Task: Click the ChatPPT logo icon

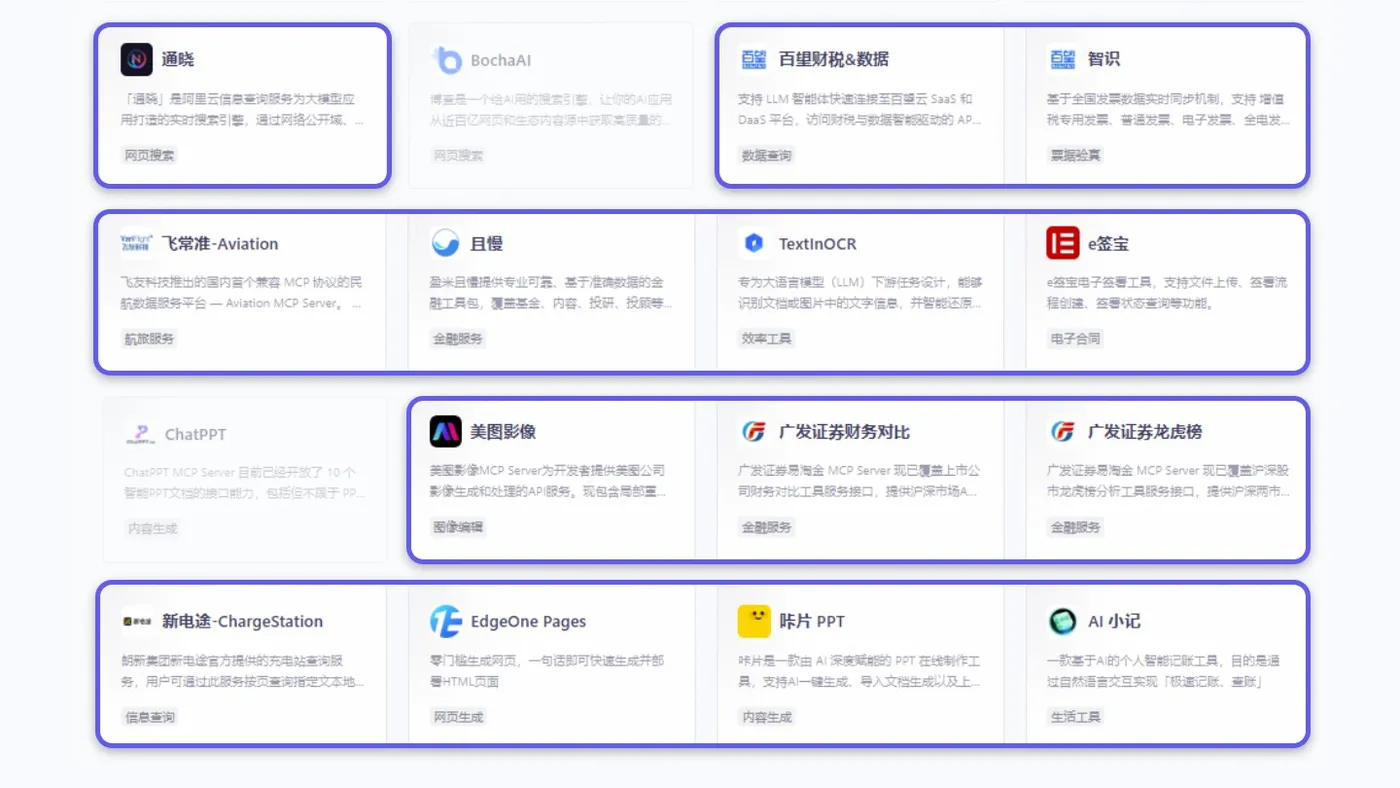Action: point(140,434)
